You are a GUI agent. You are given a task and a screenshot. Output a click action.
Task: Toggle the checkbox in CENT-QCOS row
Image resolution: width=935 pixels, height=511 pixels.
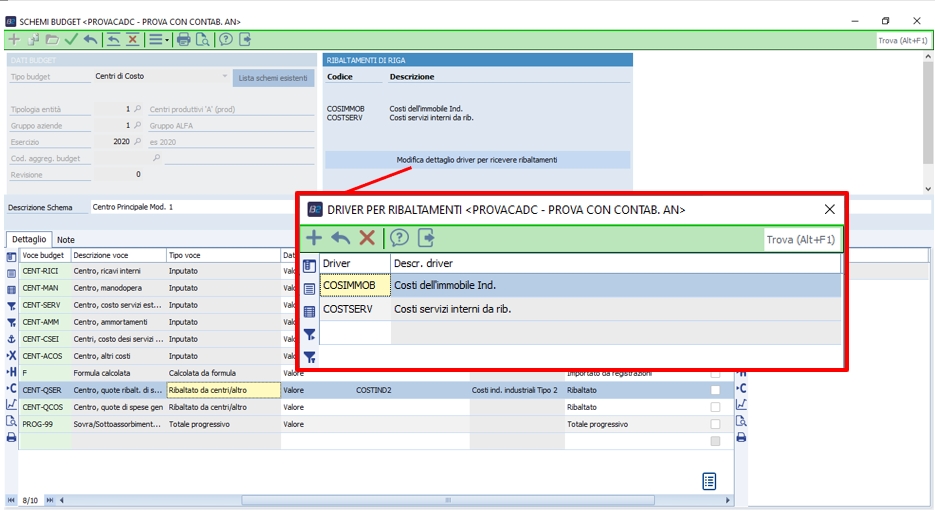coord(715,407)
